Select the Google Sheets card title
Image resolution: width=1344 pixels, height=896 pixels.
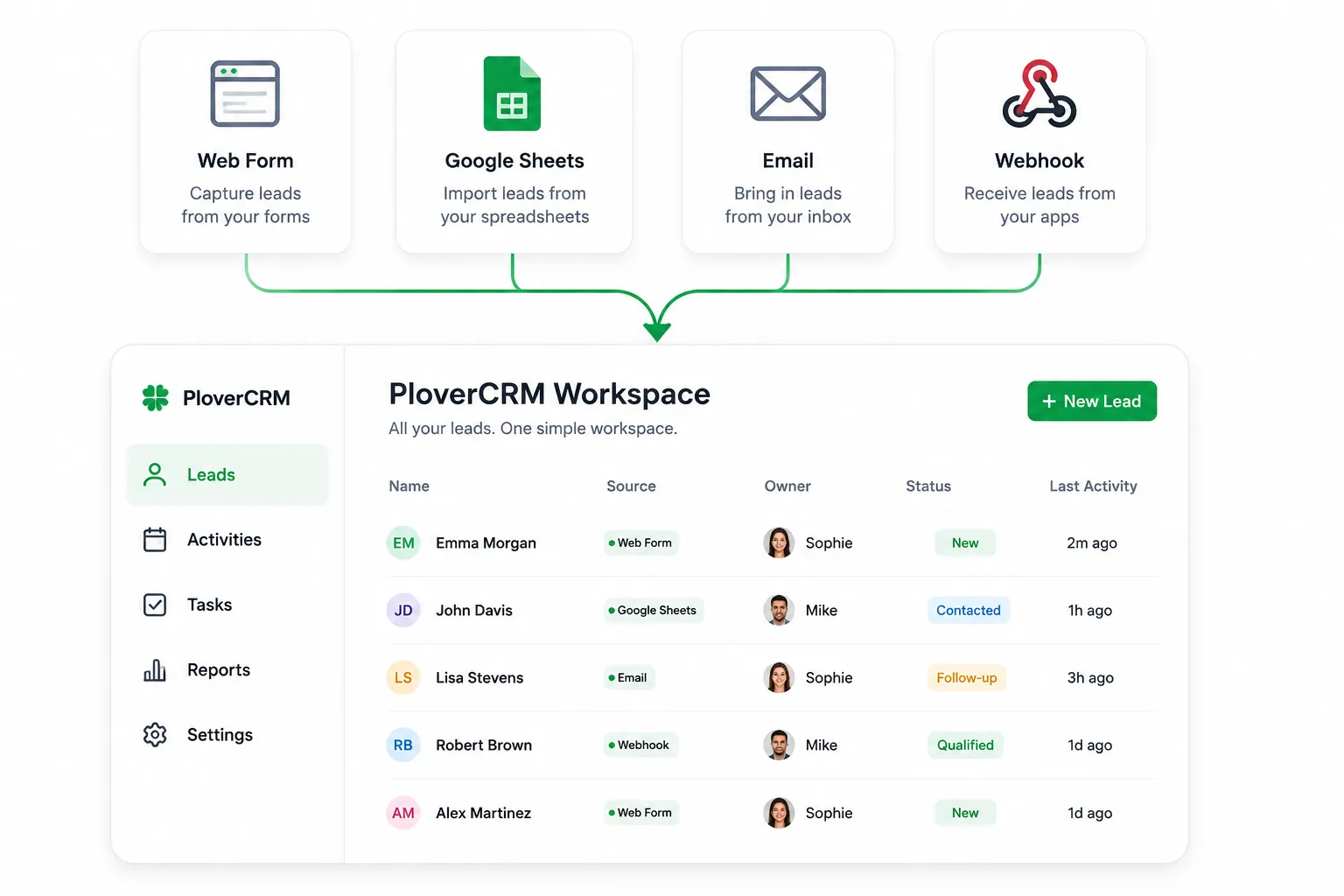click(514, 161)
